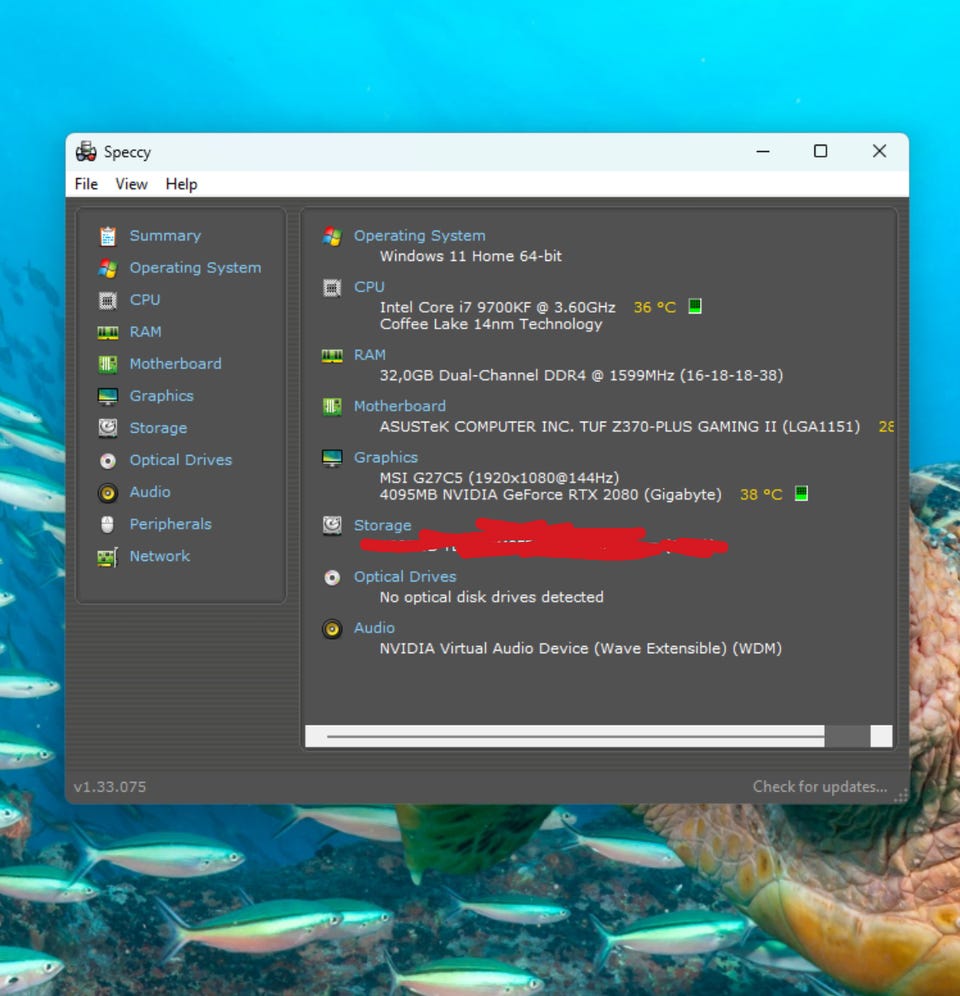
Task: Click the Speccy app icon in title bar
Action: point(86,152)
